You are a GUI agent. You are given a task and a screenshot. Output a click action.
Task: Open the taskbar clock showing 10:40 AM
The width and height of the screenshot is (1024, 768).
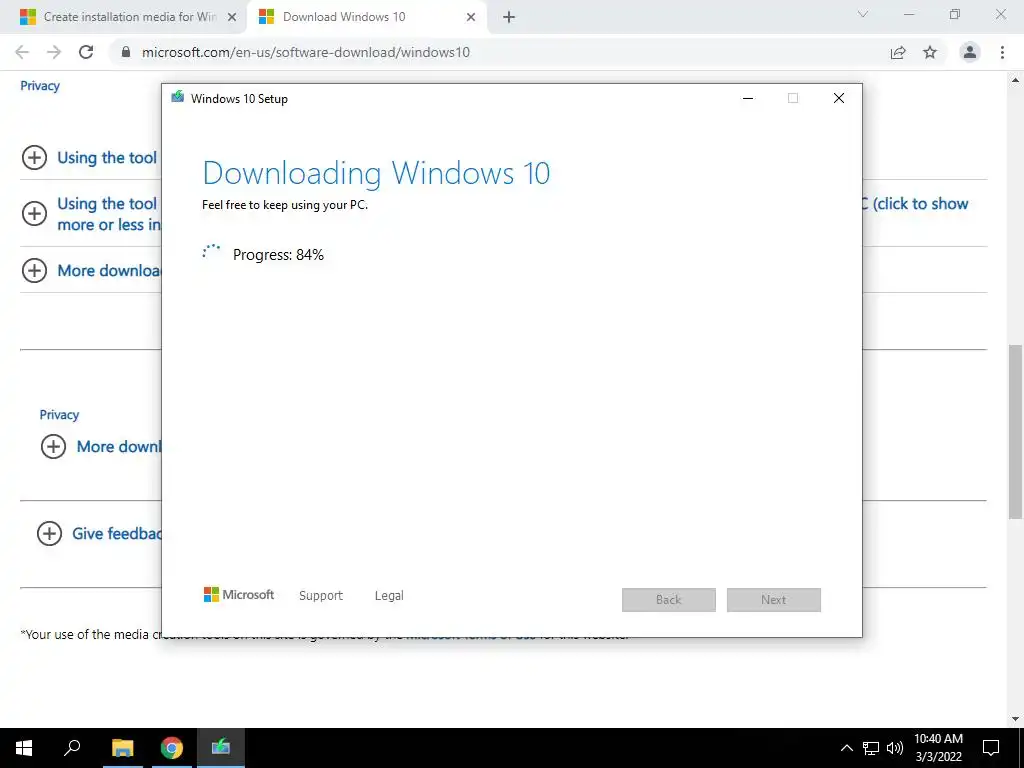click(x=938, y=748)
